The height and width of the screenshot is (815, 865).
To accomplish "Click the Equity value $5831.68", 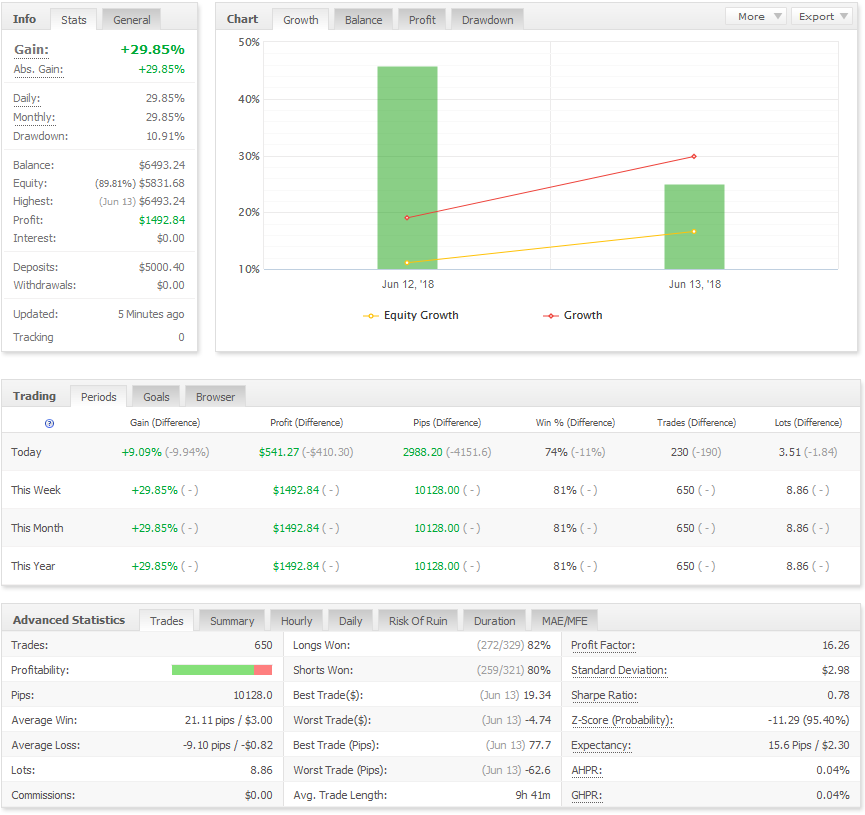I will [162, 183].
